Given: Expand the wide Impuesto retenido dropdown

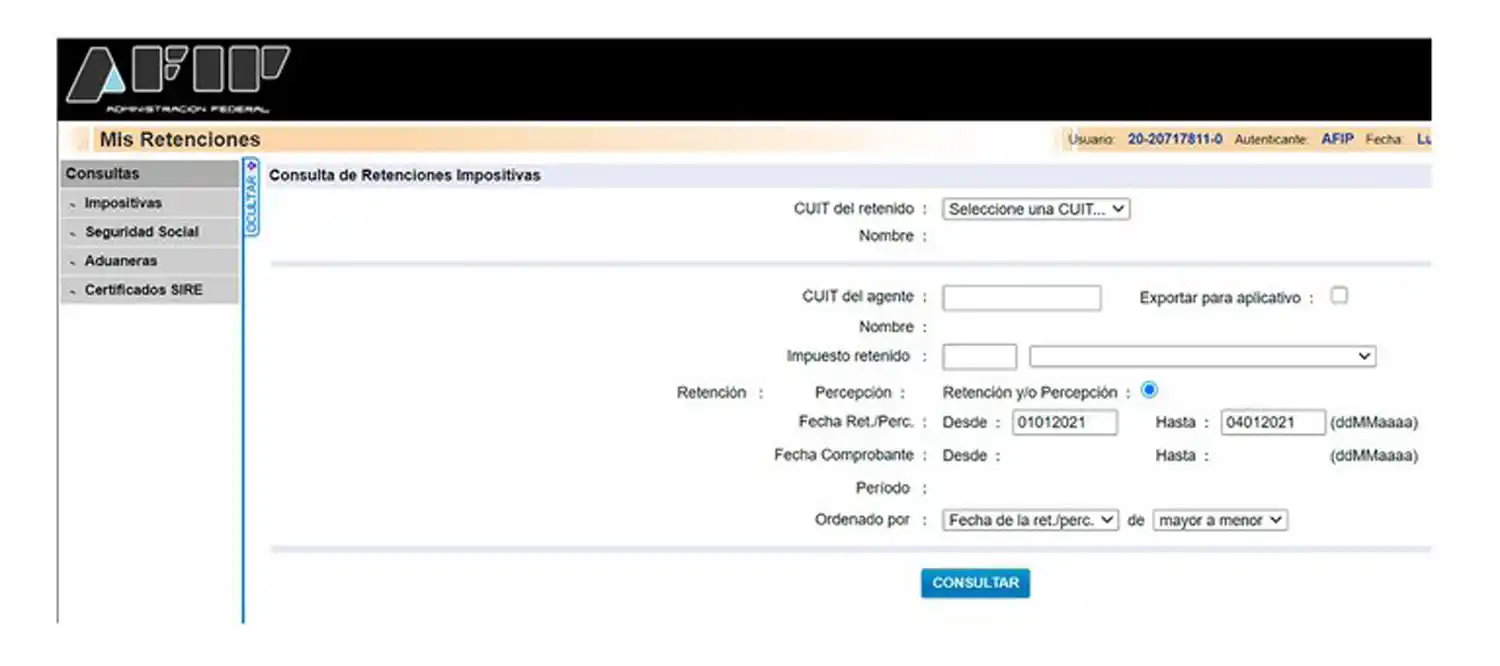Looking at the screenshot, I should click(1202, 357).
